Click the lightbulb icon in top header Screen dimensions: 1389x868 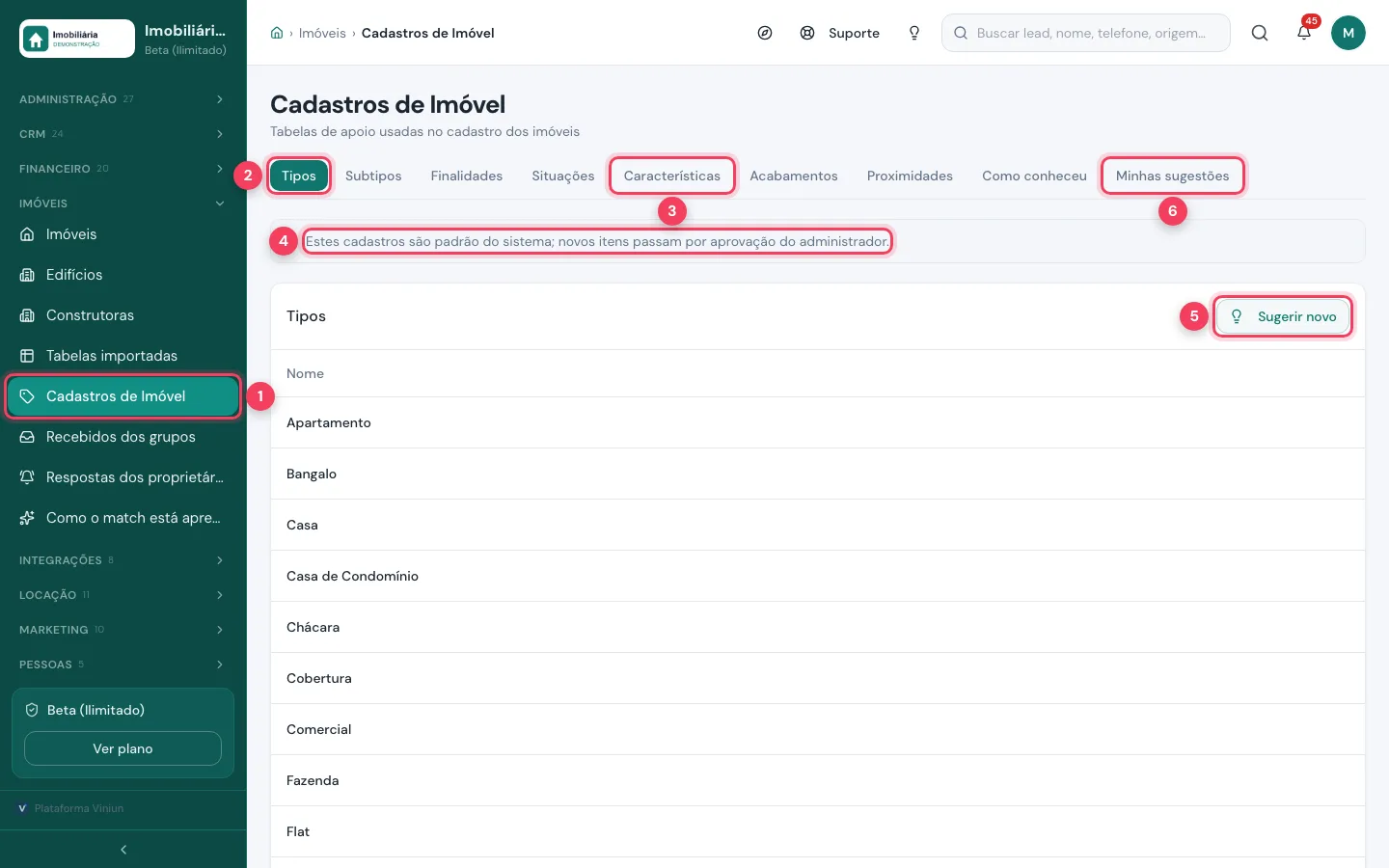point(914,33)
